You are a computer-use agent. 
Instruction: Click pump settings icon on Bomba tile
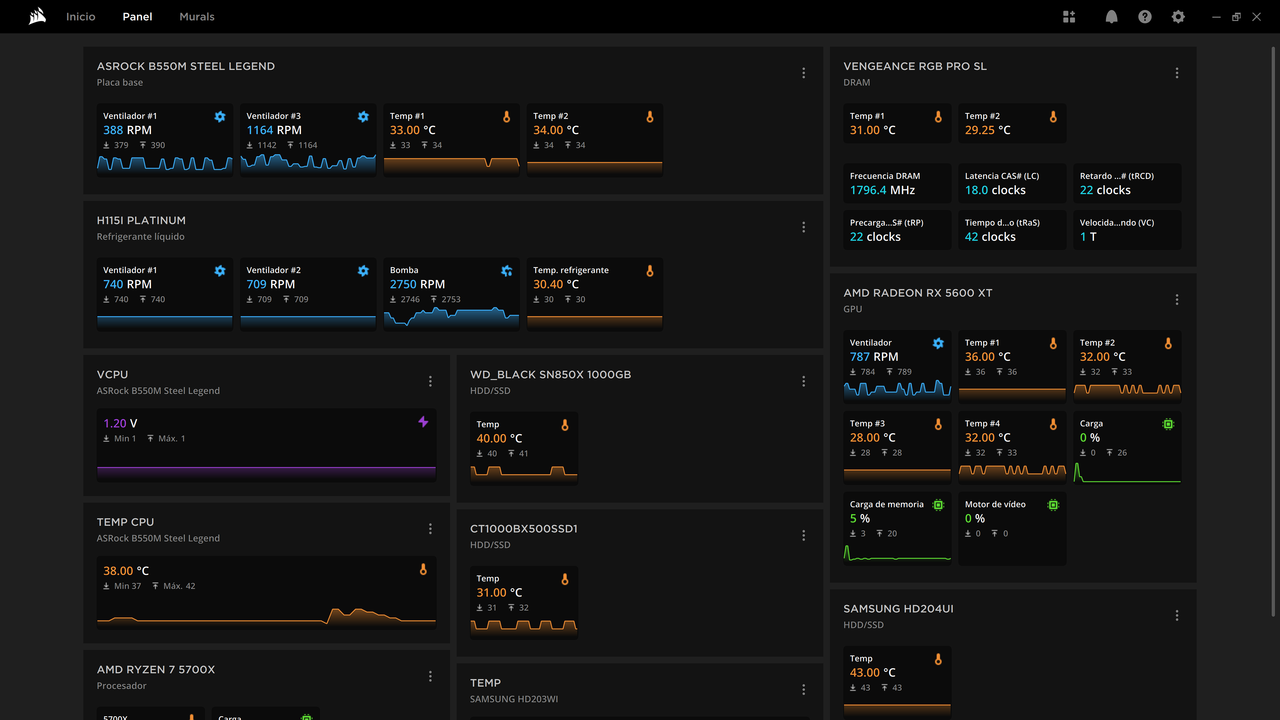click(x=507, y=271)
